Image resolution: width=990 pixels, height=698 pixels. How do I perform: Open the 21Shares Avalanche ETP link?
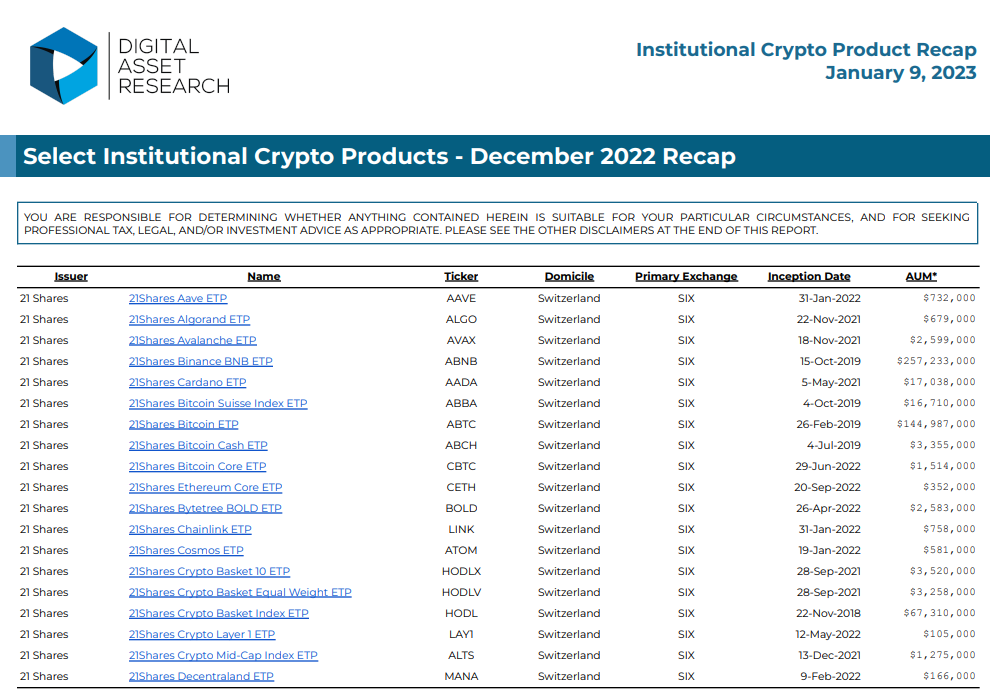[193, 340]
